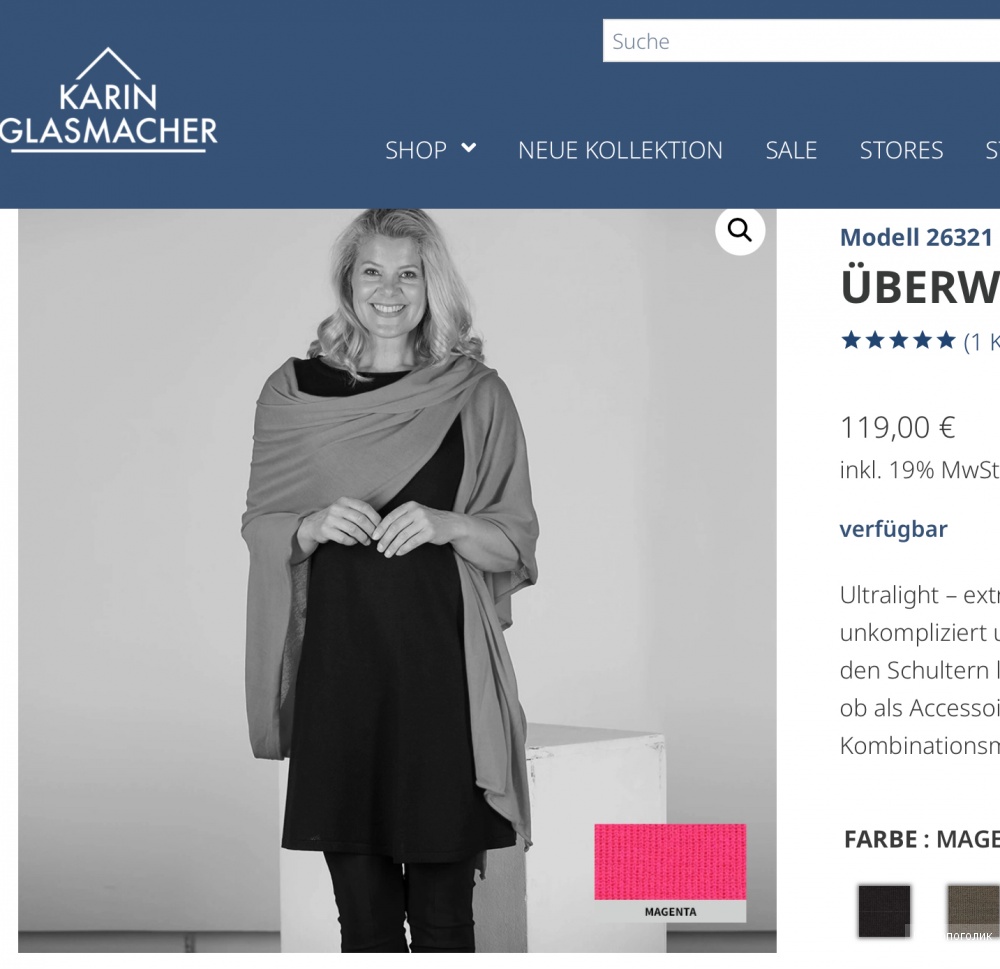Screen dimensions: 1000x969
Task: Click the verfügbar availability text
Action: [893, 529]
